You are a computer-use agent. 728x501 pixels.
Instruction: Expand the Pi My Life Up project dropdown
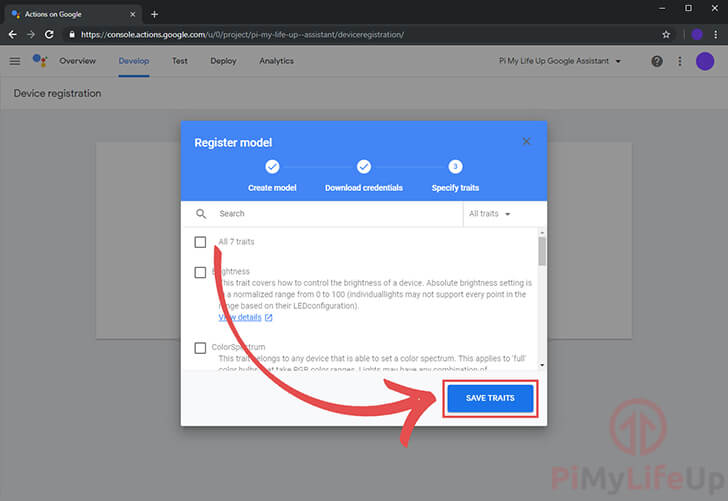click(x=559, y=61)
